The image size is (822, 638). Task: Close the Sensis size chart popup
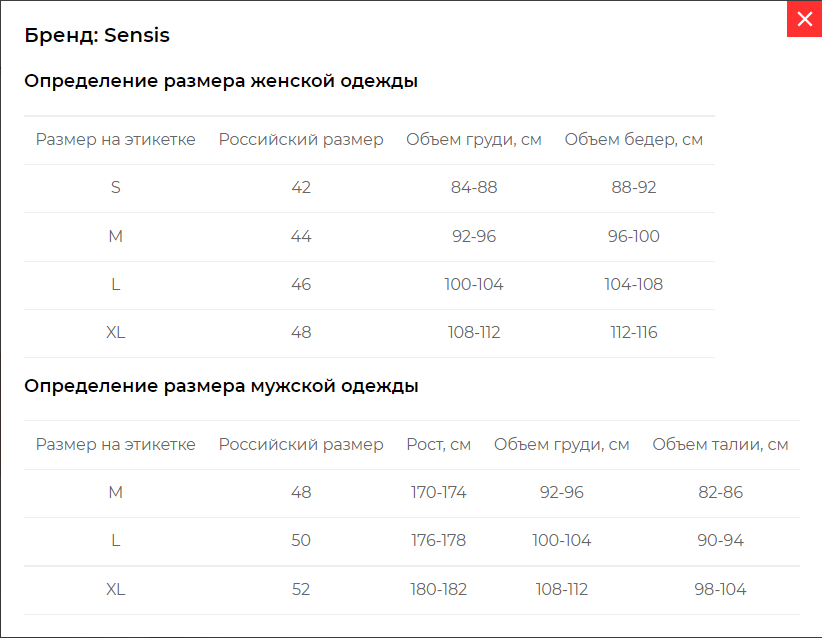coord(804,19)
